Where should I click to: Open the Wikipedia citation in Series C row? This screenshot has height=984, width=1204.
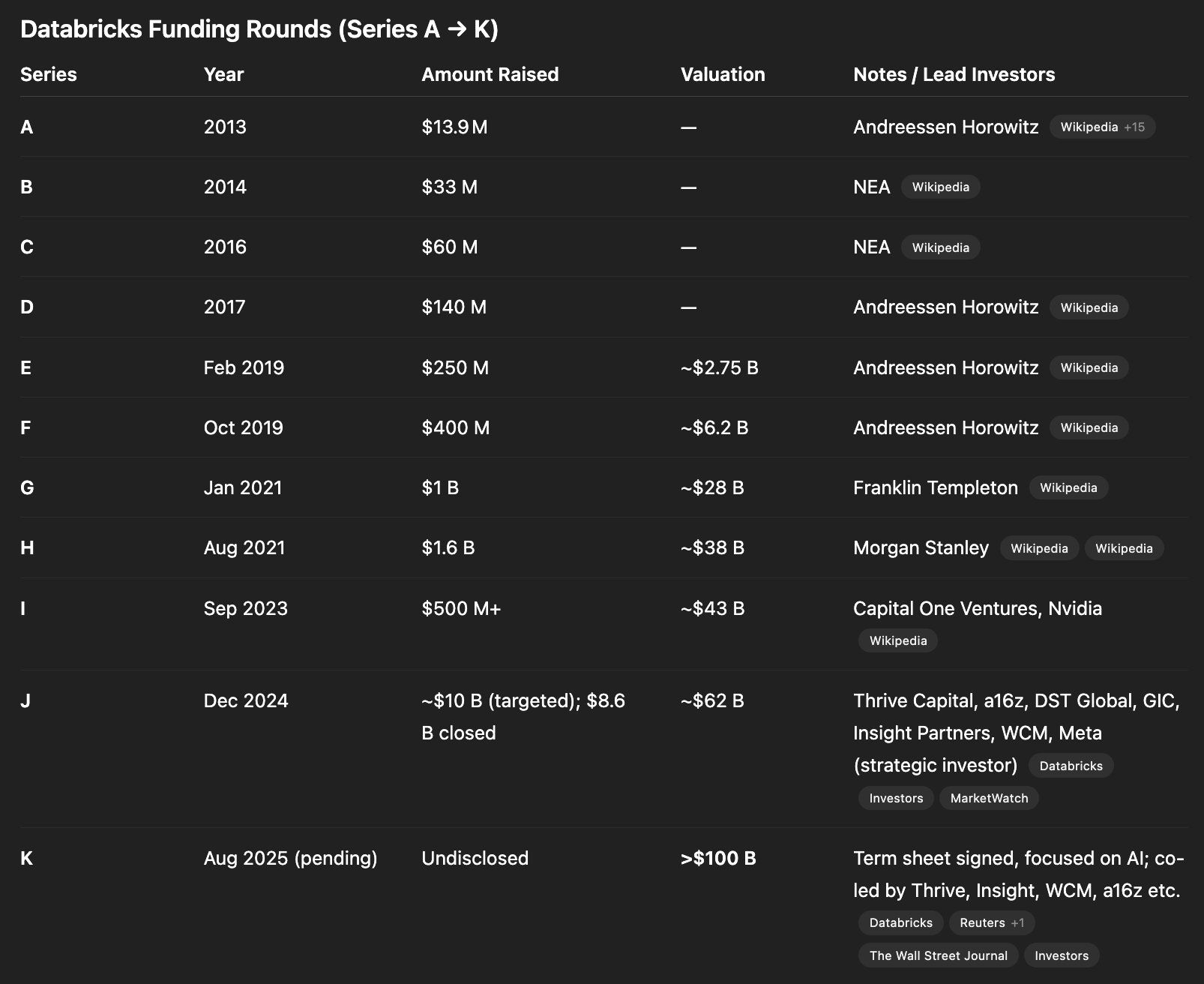click(x=940, y=247)
